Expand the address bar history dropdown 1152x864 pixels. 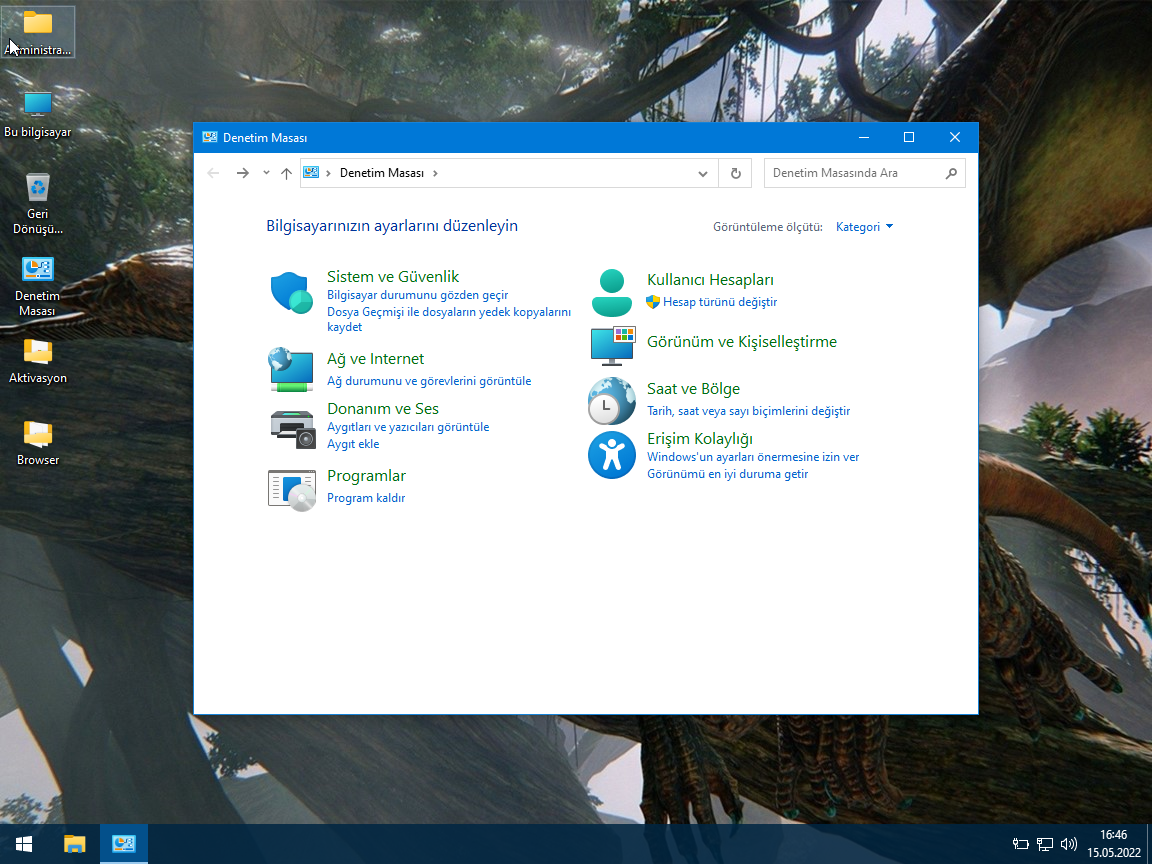click(x=703, y=173)
